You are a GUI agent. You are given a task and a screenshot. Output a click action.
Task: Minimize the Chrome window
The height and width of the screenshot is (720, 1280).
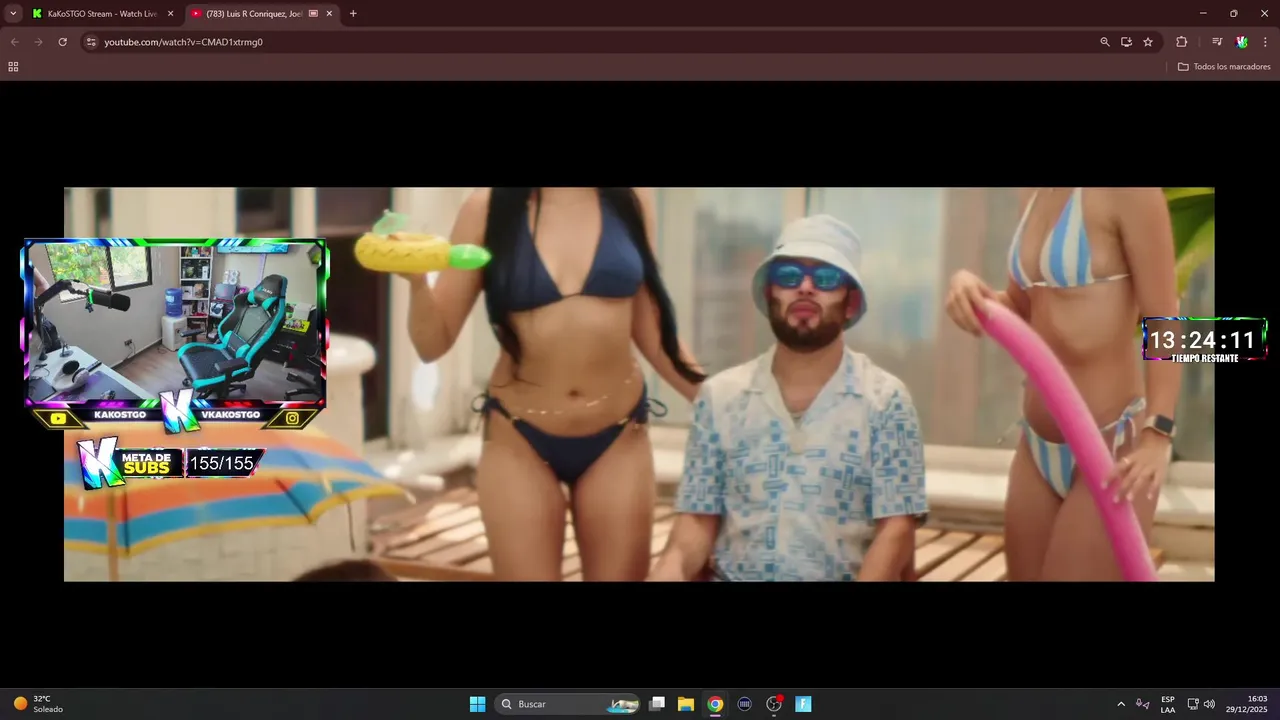[1203, 13]
